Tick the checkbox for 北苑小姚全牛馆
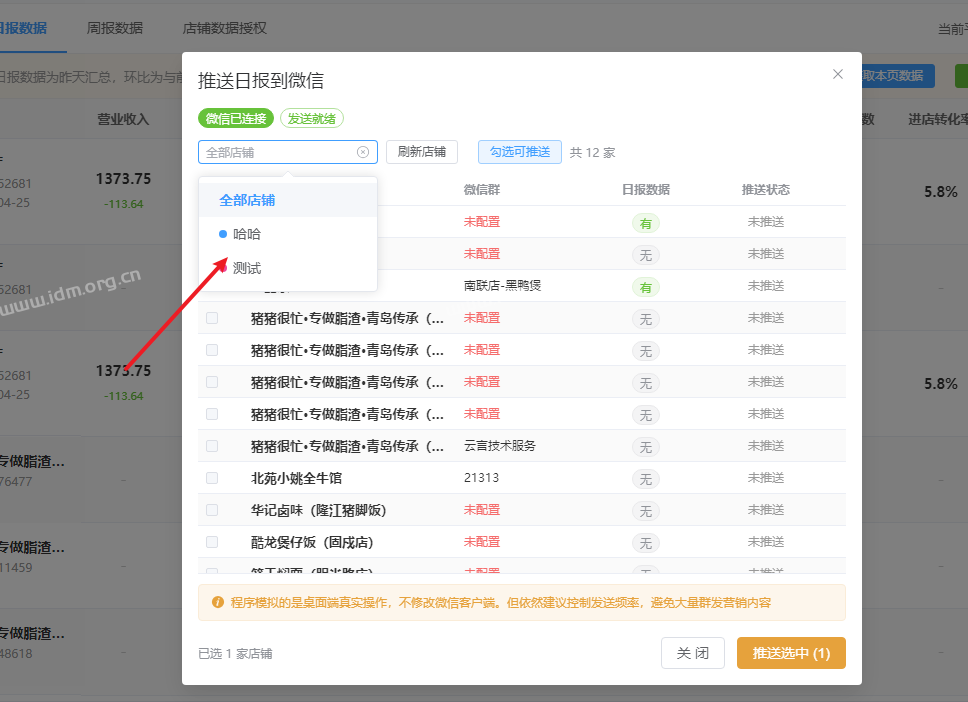Screen dimensions: 968x702 (212, 478)
